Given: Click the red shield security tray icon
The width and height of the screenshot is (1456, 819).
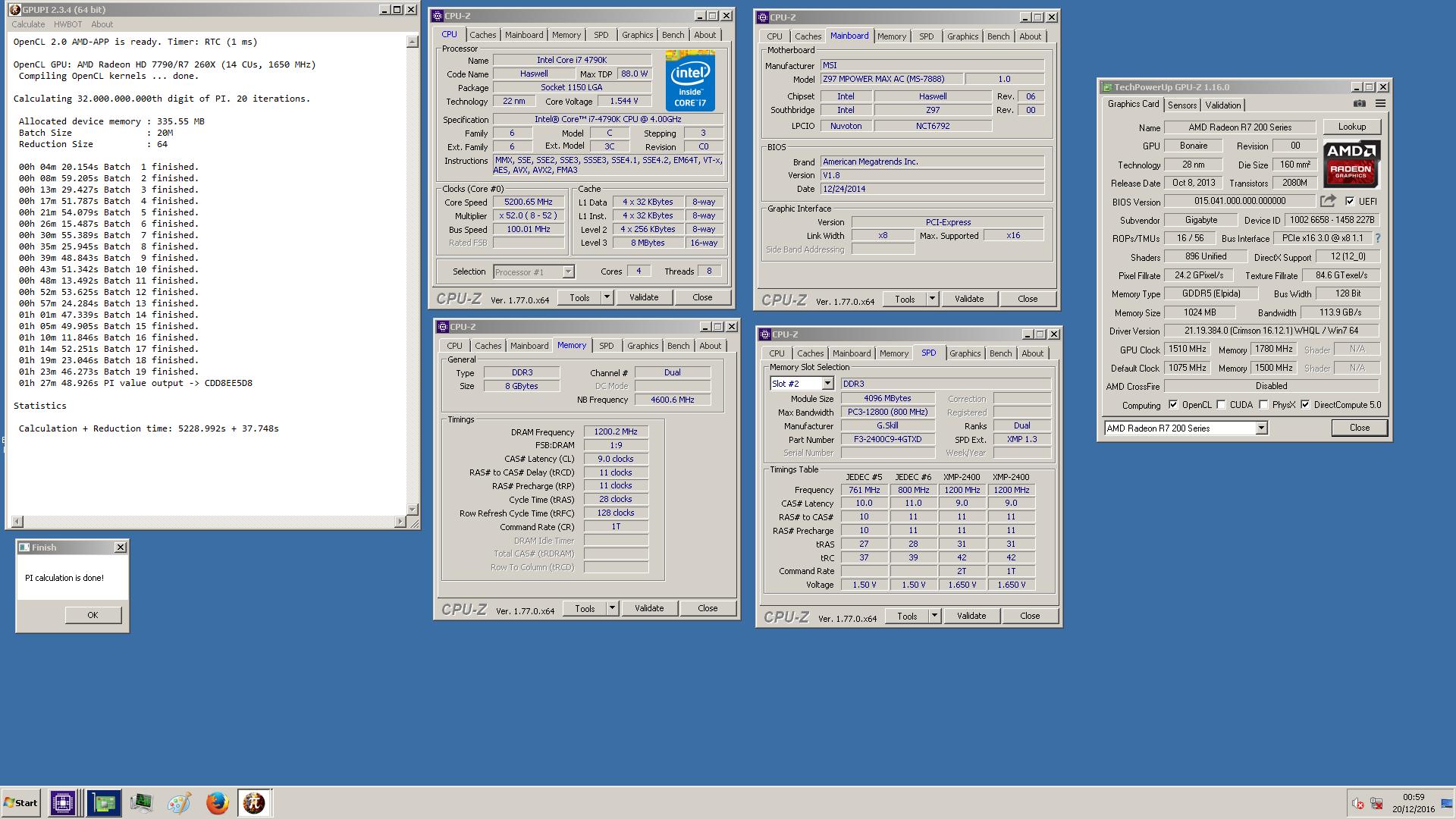Looking at the screenshot, I should click(1357, 804).
